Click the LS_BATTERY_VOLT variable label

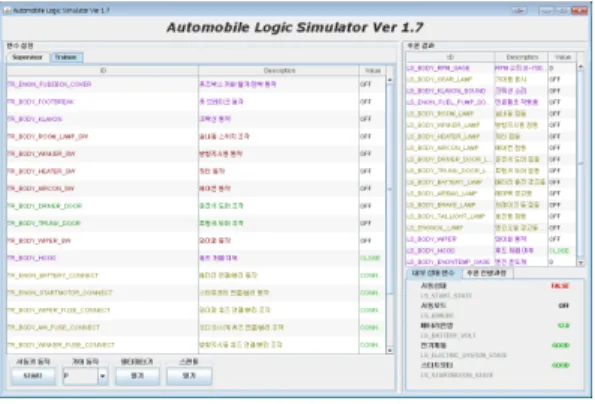coord(448,335)
